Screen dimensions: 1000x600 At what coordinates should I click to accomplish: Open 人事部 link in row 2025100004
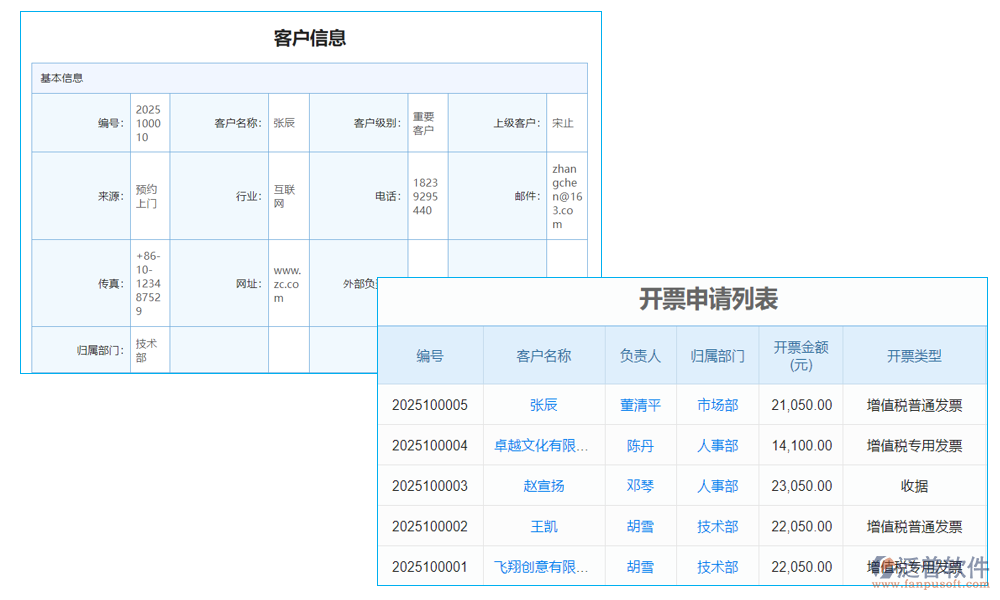tap(717, 446)
